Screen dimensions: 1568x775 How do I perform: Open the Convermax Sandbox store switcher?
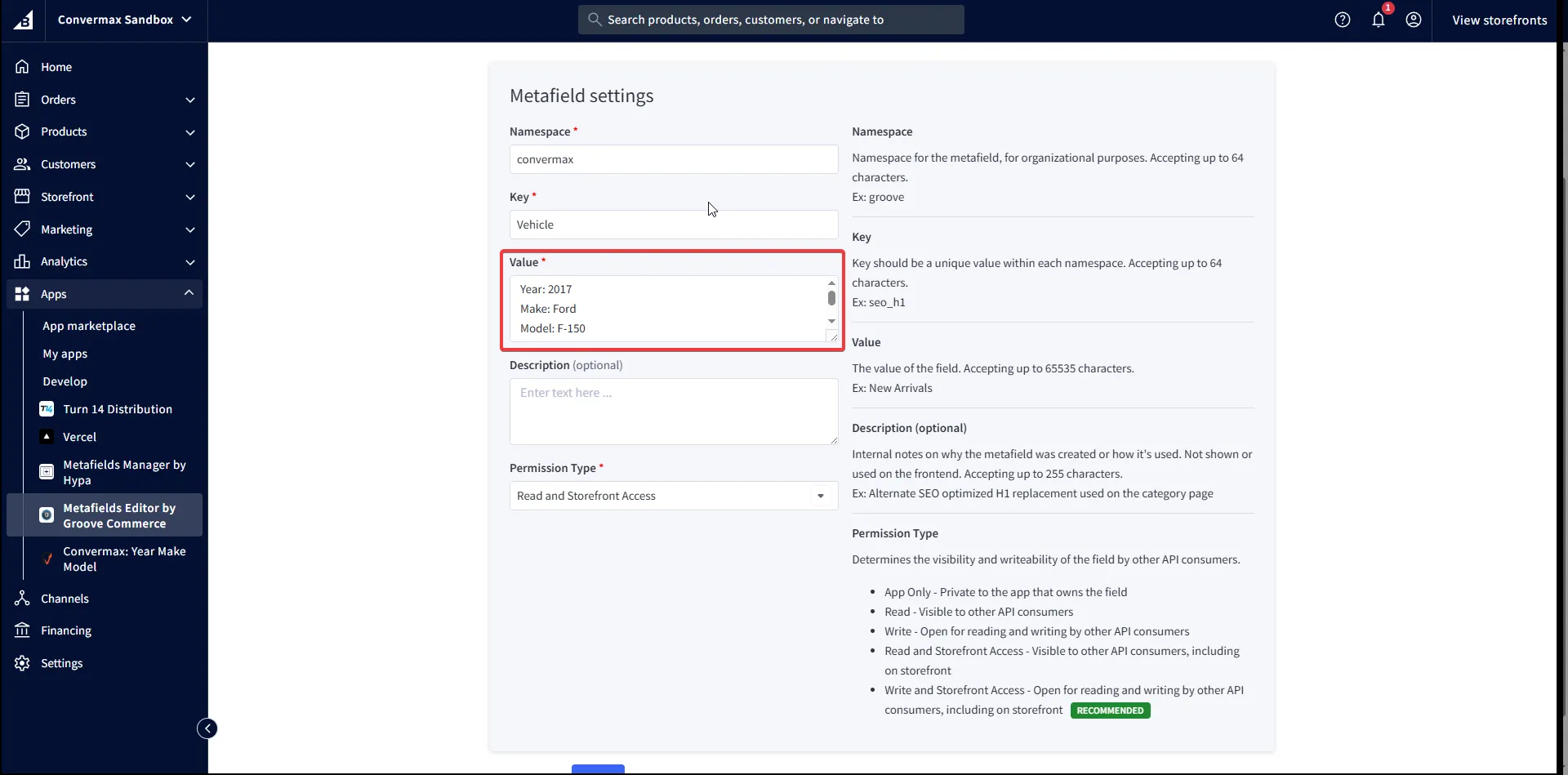coord(124,20)
